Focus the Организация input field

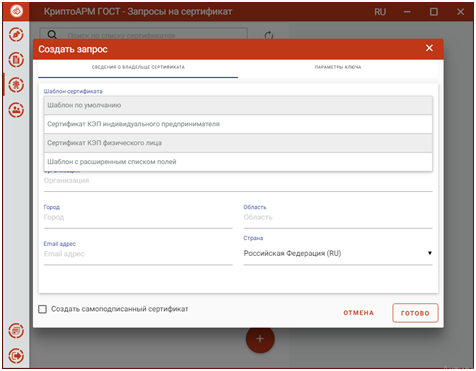[238, 182]
